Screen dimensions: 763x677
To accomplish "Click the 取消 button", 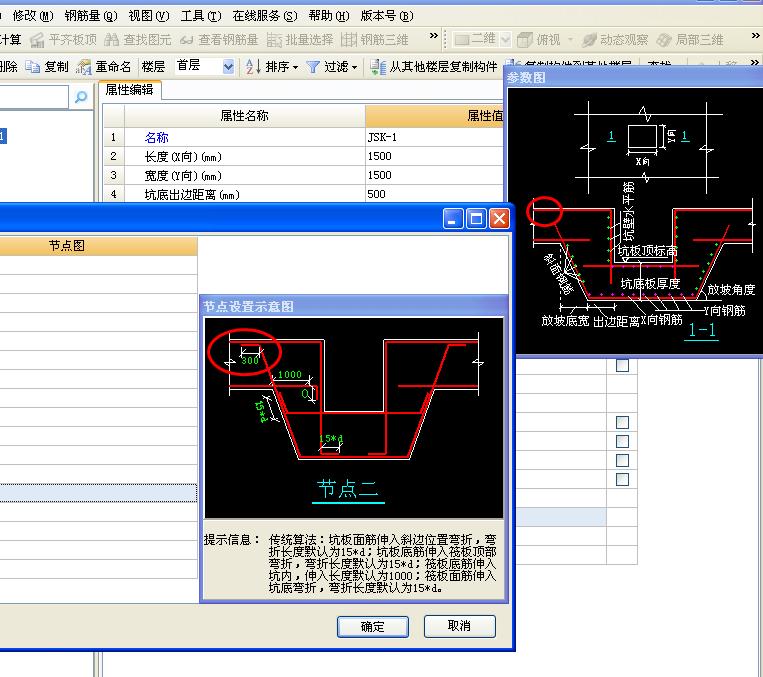I will pyautogui.click(x=460, y=626).
